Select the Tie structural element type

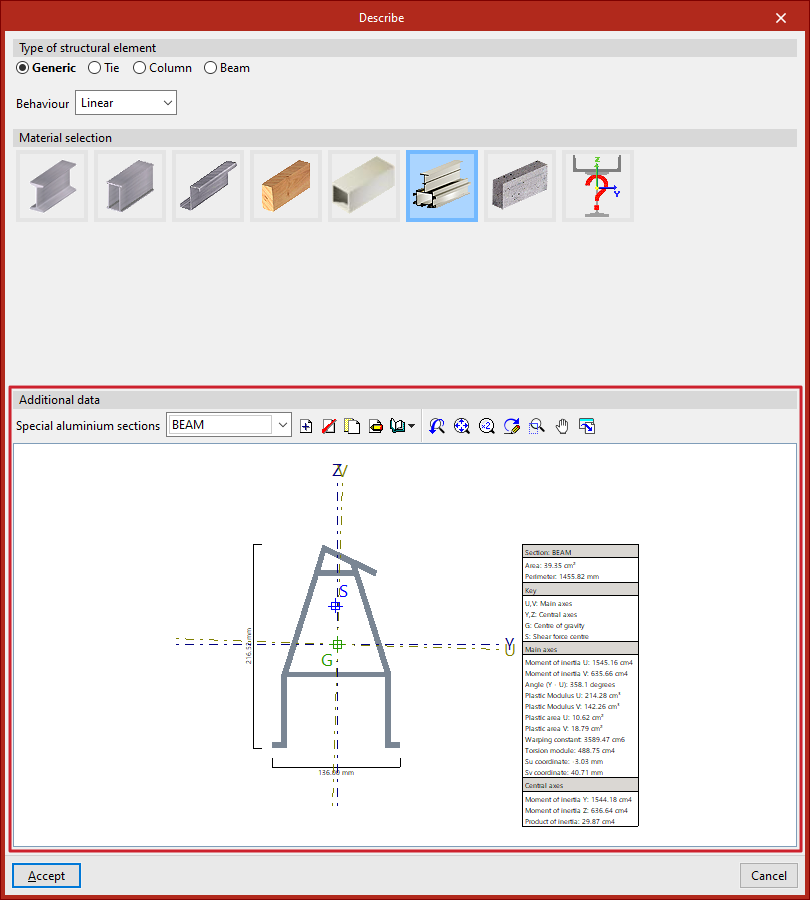[103, 68]
